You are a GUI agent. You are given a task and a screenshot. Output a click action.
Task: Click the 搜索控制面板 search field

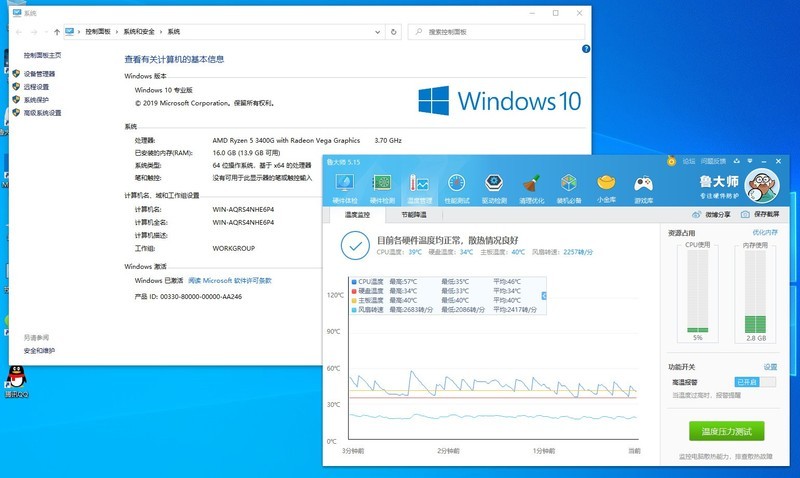[496, 32]
